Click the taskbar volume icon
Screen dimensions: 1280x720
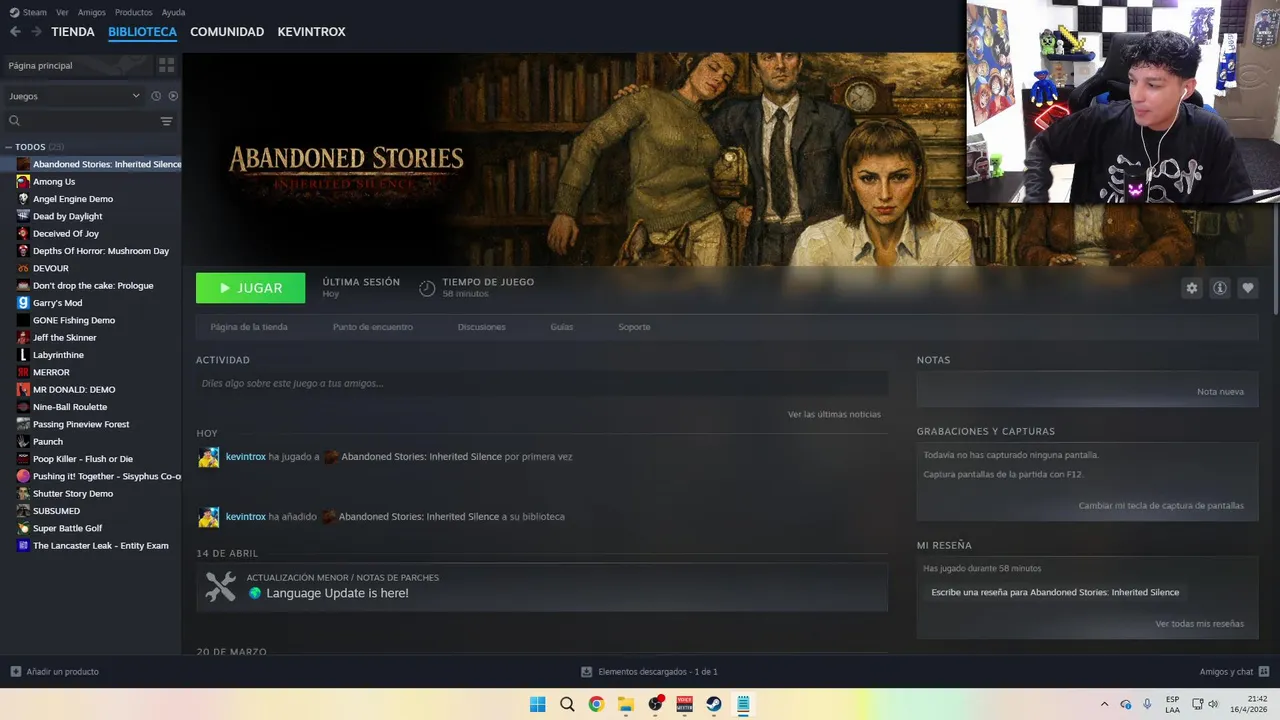[x=1213, y=704]
